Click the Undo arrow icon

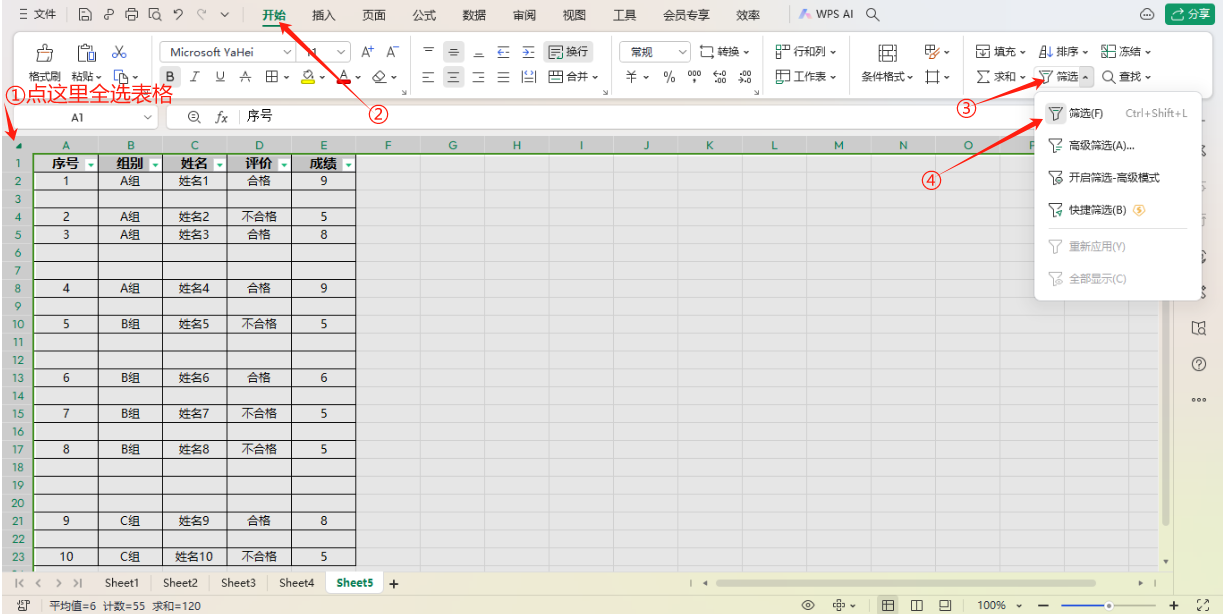[x=178, y=15]
